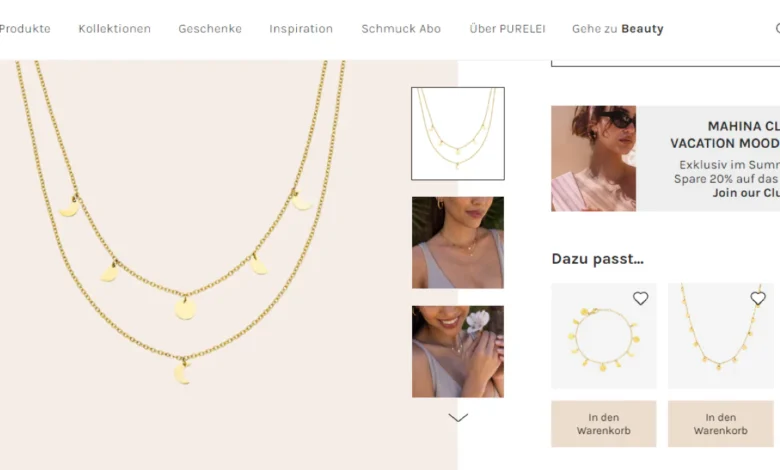Click the Join our Club text

pos(746,193)
